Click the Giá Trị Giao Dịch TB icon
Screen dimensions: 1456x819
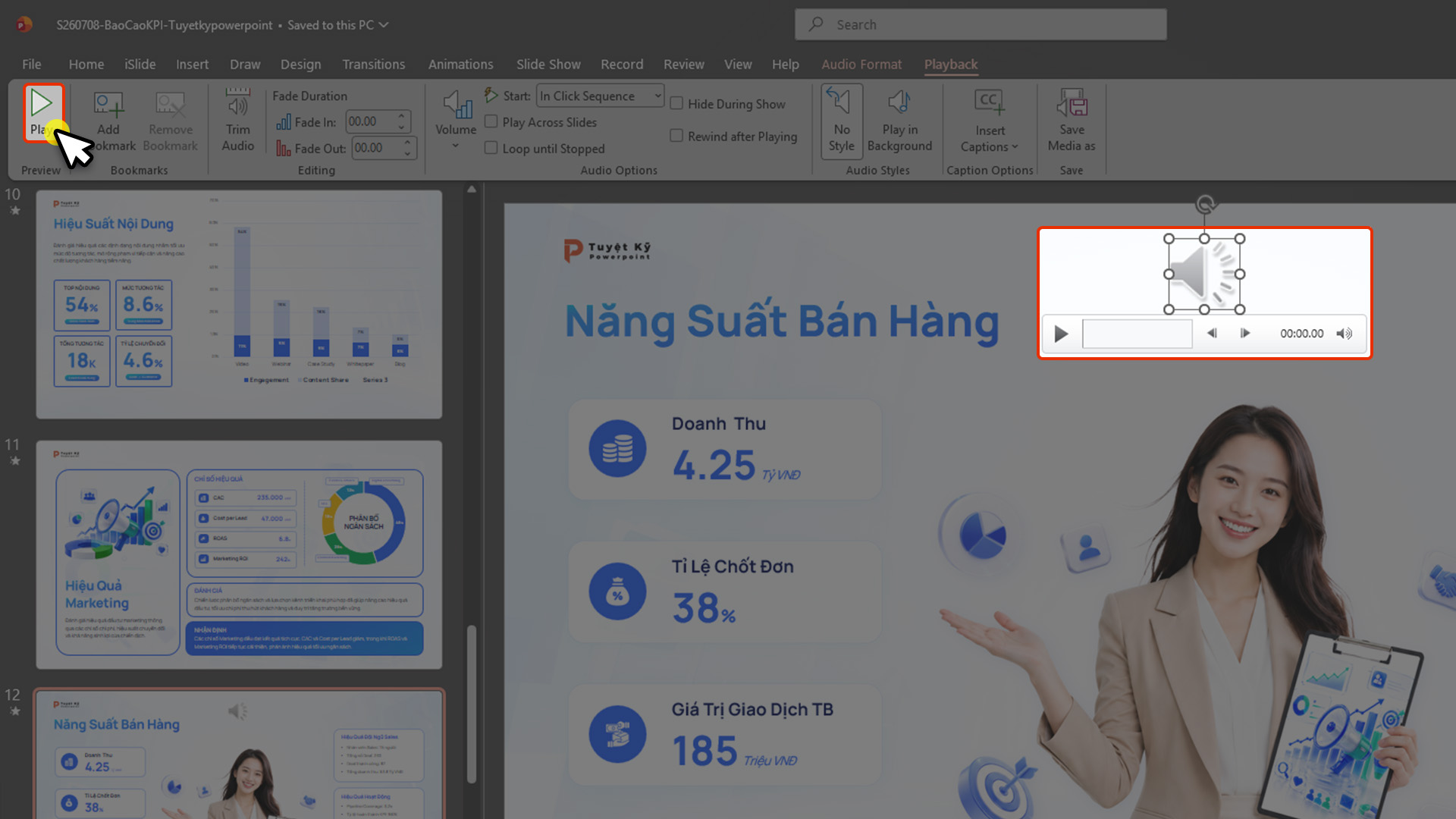[x=617, y=734]
